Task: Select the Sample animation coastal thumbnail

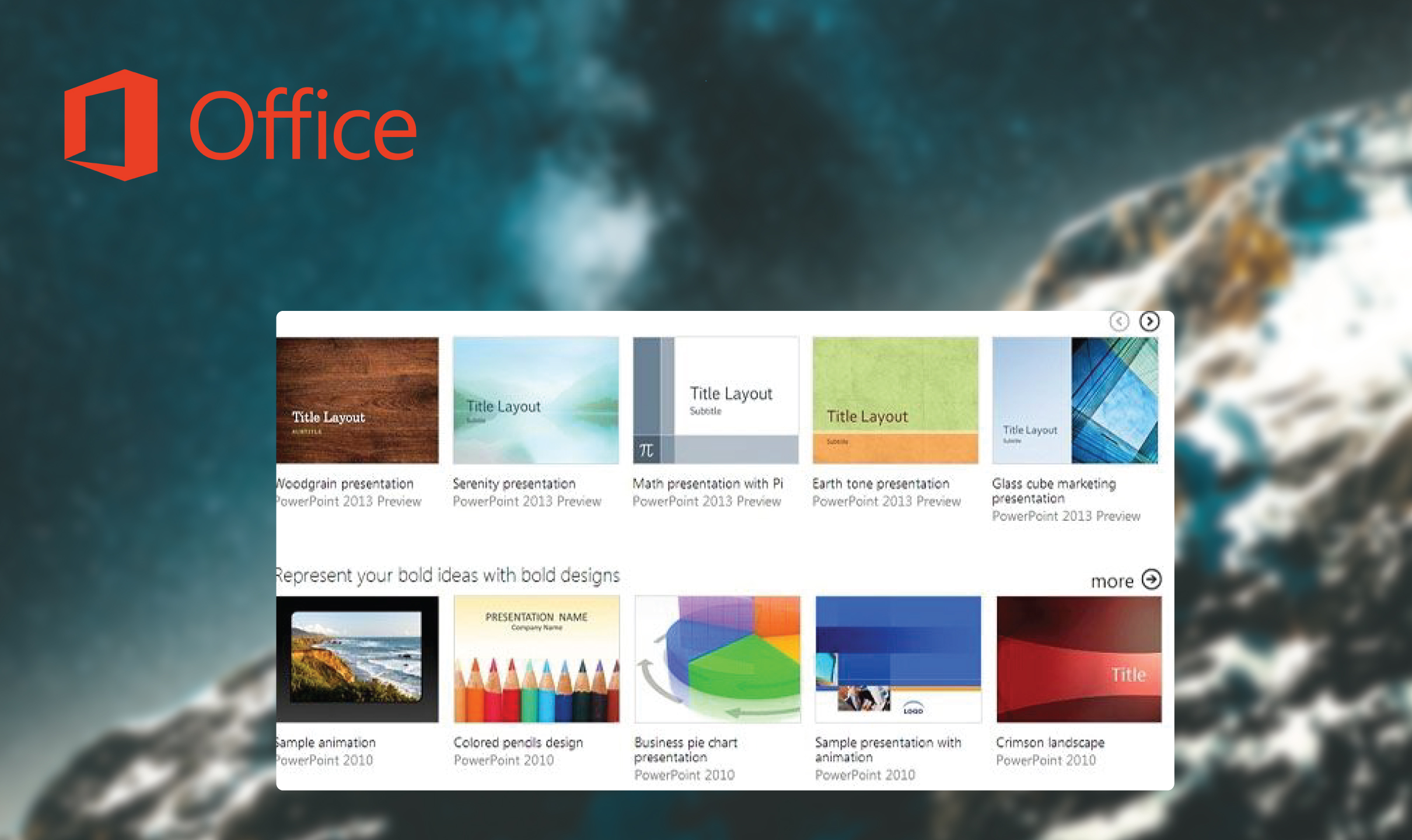Action: 357,659
